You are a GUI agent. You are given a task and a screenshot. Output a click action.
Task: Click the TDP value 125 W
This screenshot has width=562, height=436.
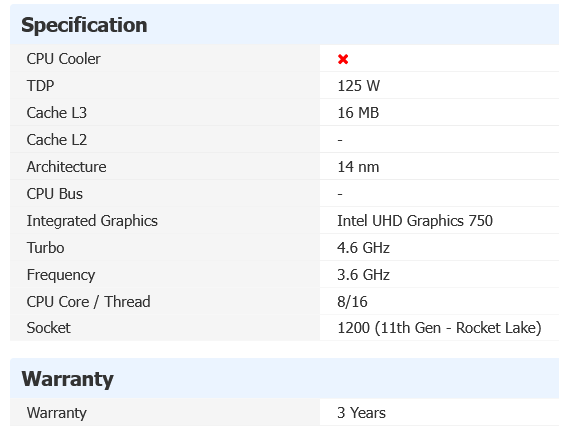coord(358,86)
